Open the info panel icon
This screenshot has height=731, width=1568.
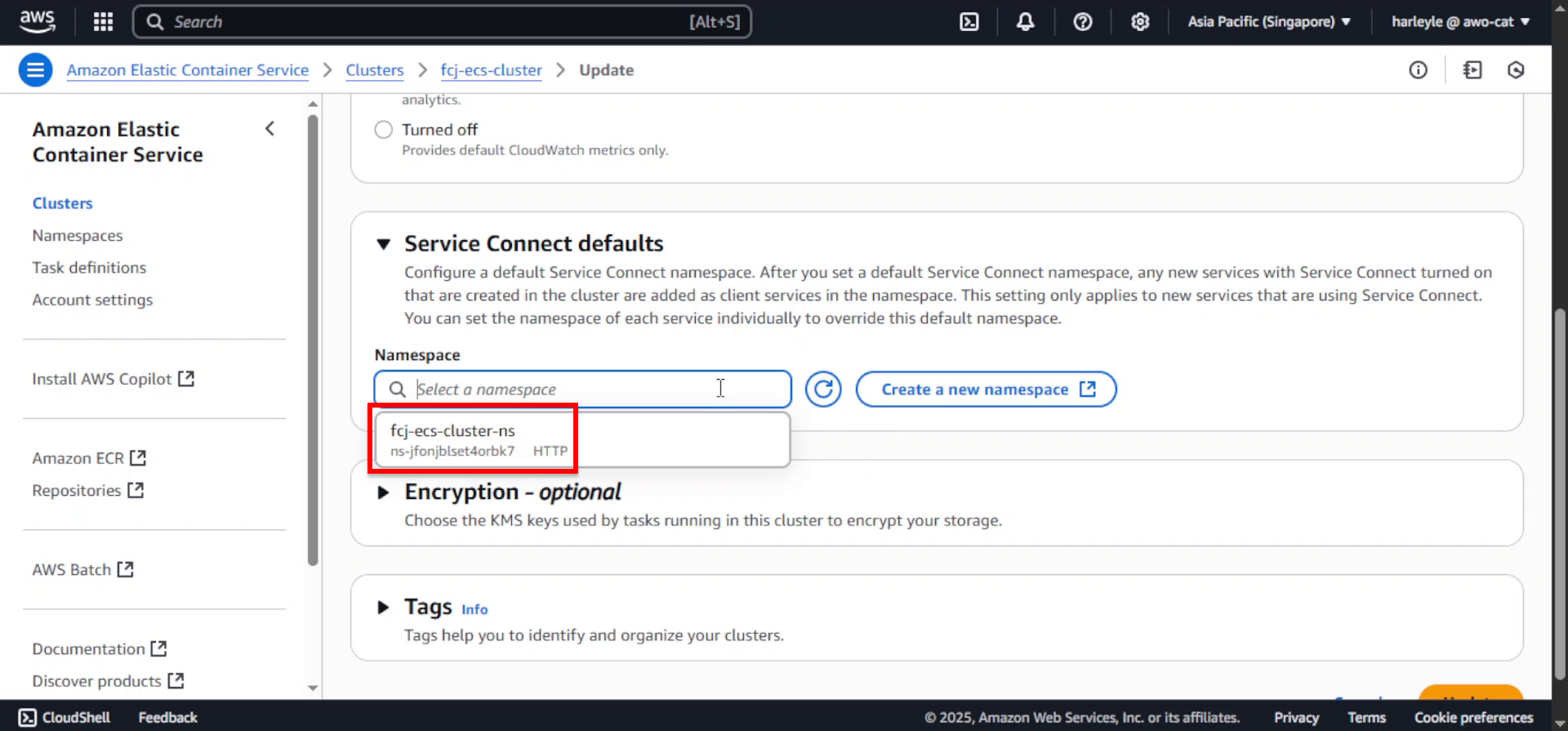point(1419,70)
